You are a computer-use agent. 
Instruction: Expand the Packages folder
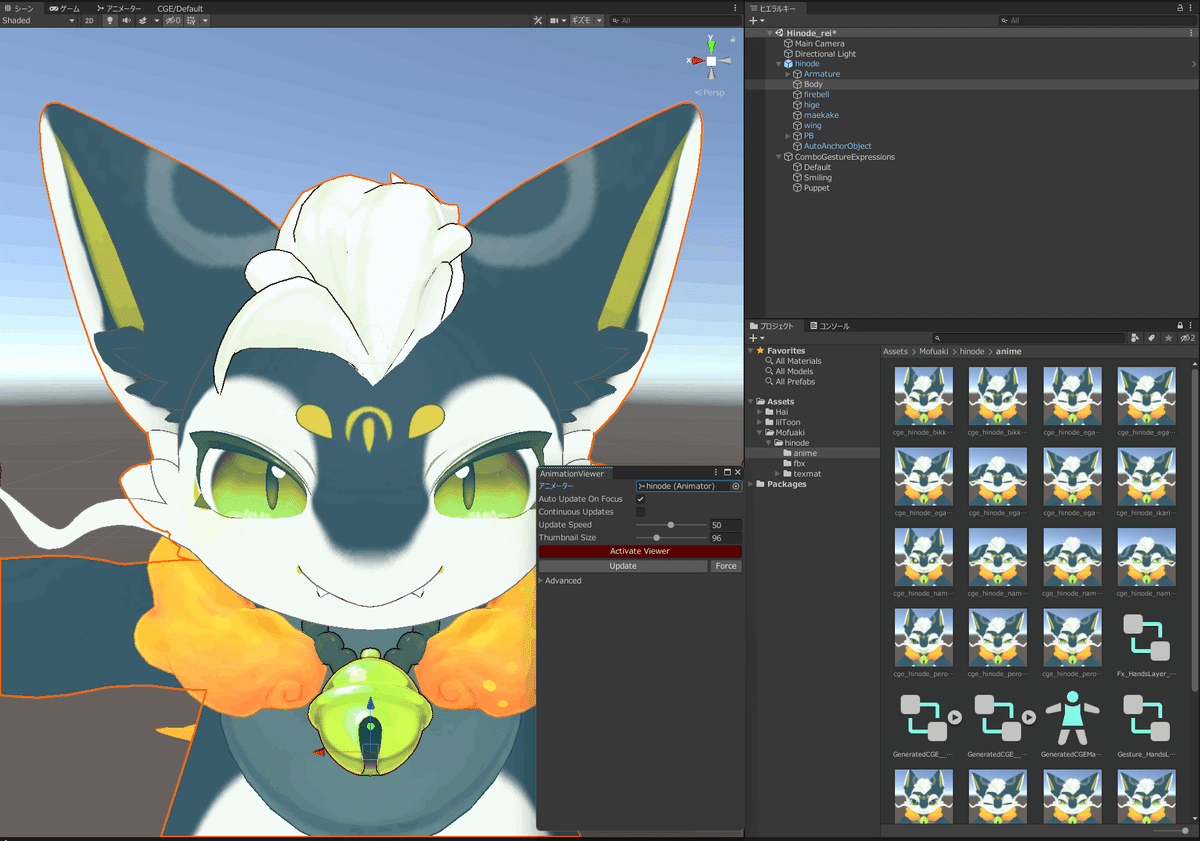(752, 484)
